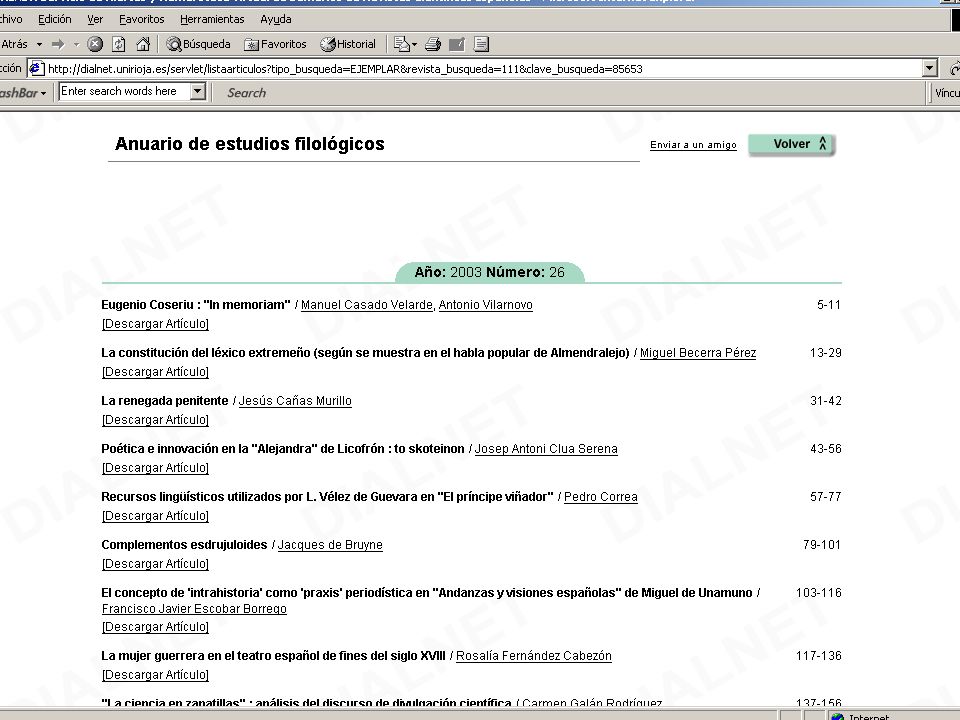Click Enviar a un amigo link
This screenshot has width=960, height=720.
tap(693, 145)
